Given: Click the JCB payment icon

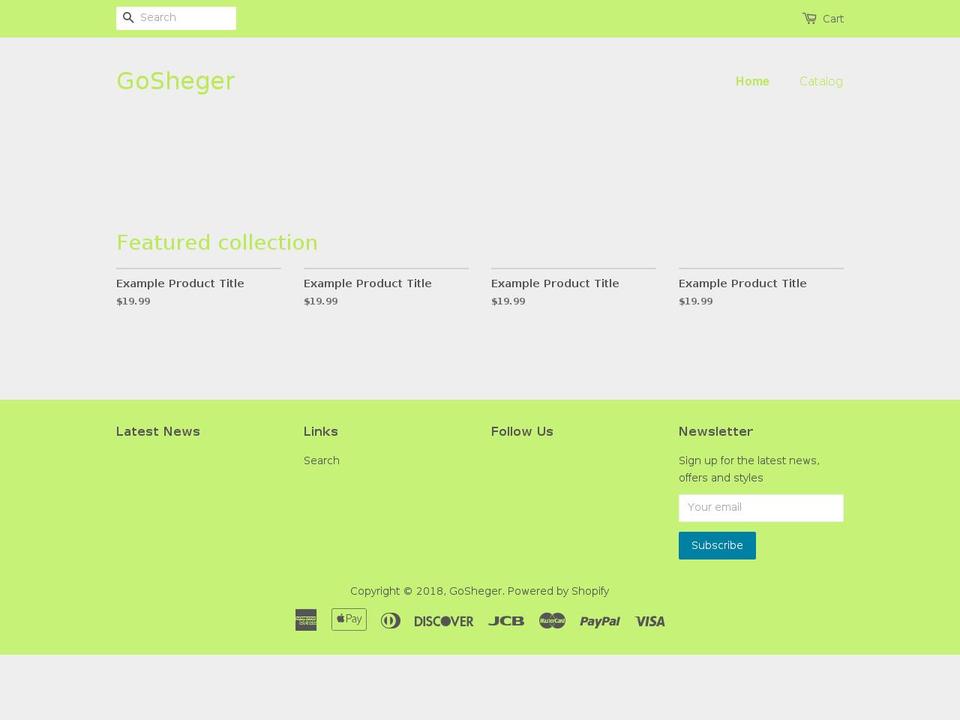Looking at the screenshot, I should tap(506, 621).
